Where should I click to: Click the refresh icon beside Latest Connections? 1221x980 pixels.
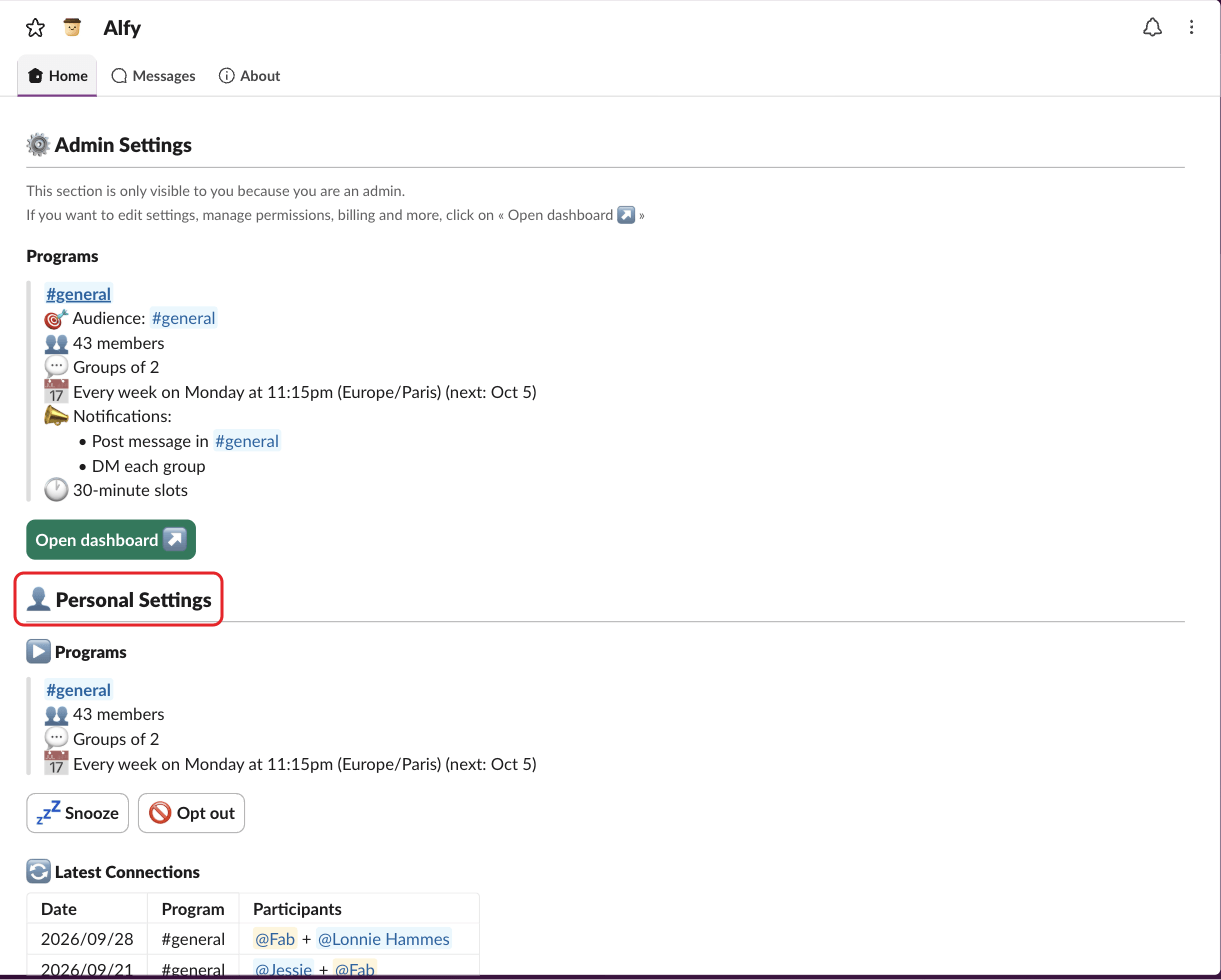(x=38, y=872)
